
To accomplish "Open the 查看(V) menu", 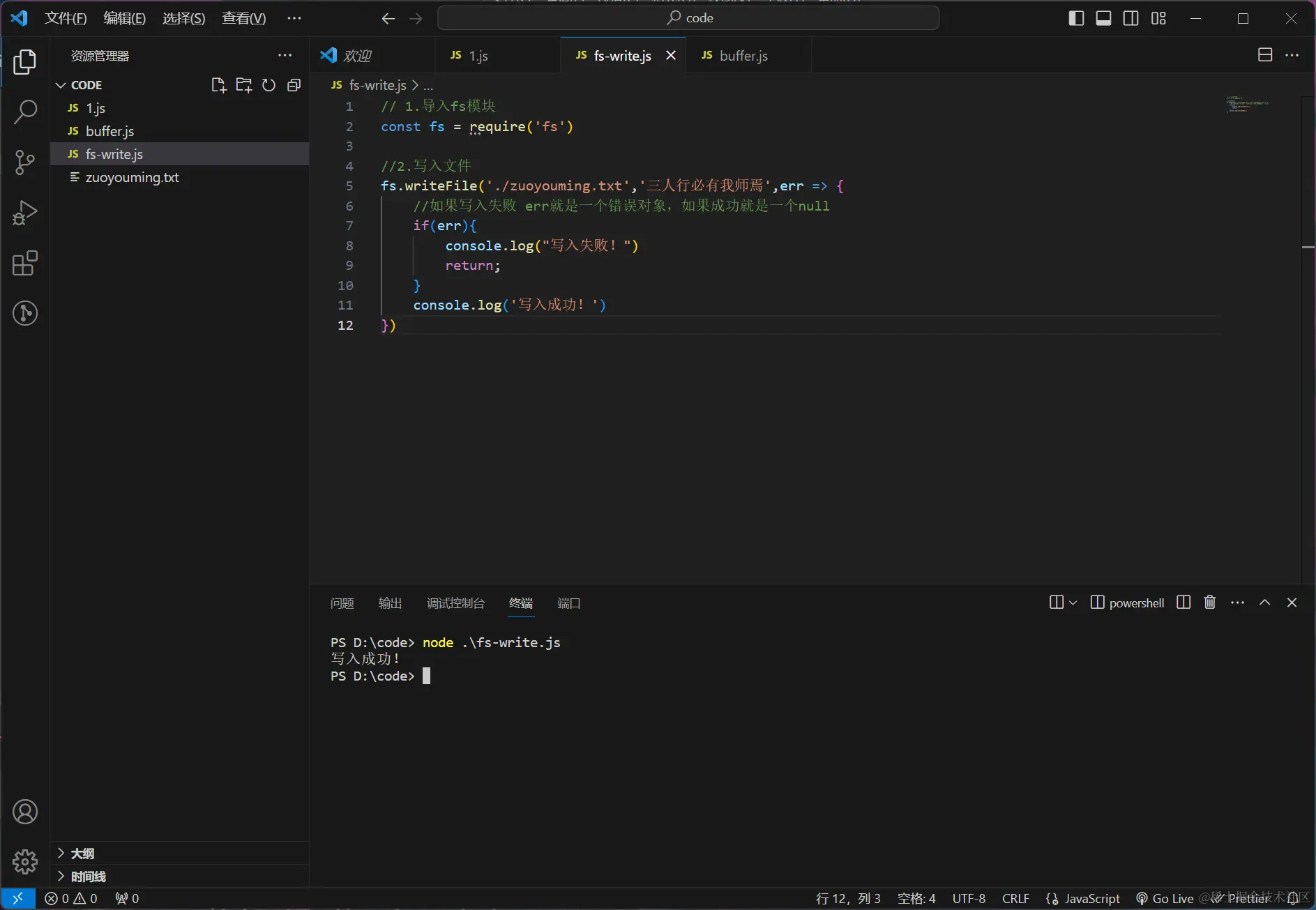I will click(244, 18).
